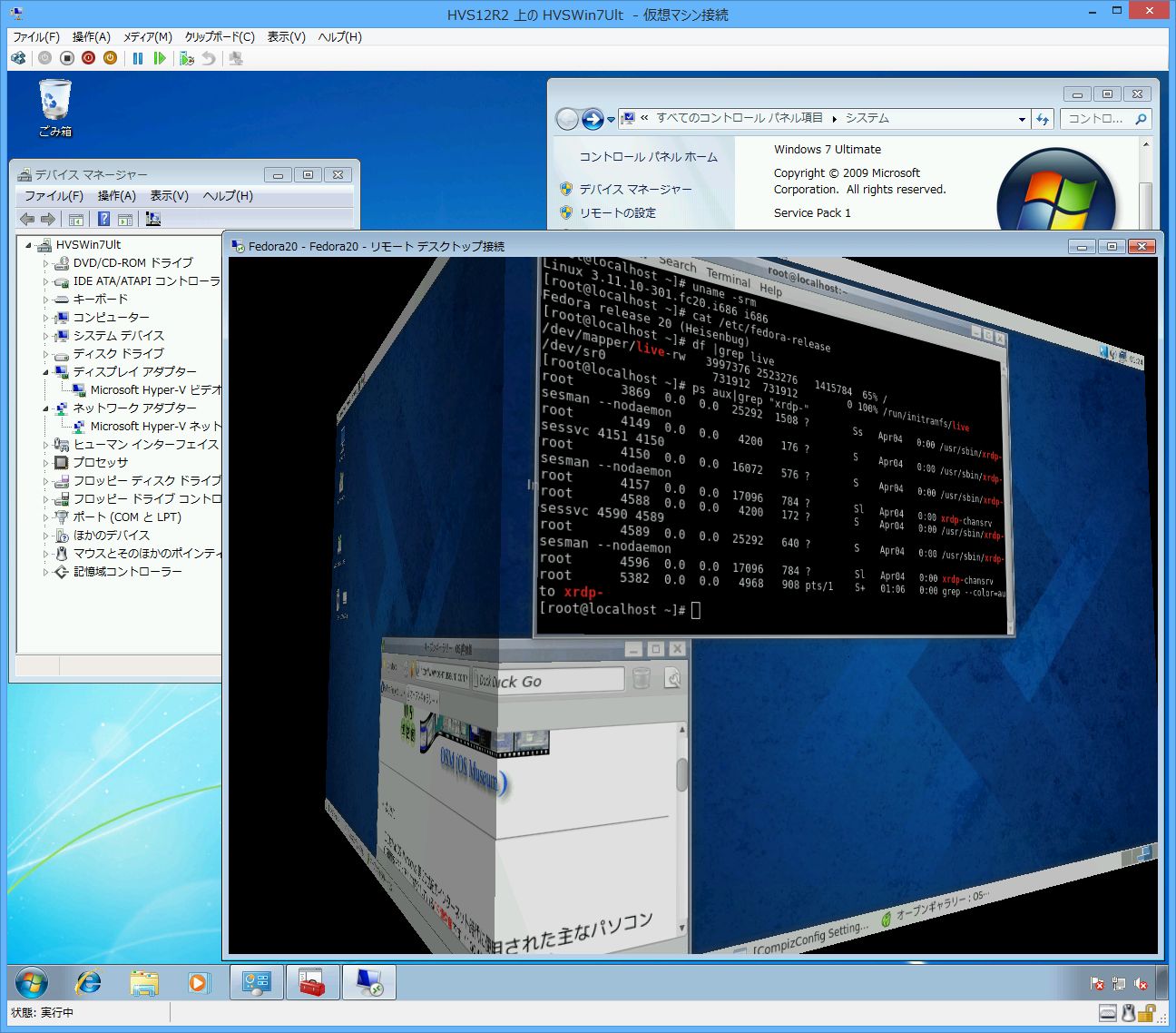Open 操作(A) menu in the VM connection window
This screenshot has height=1033, width=1176.
pos(92,37)
